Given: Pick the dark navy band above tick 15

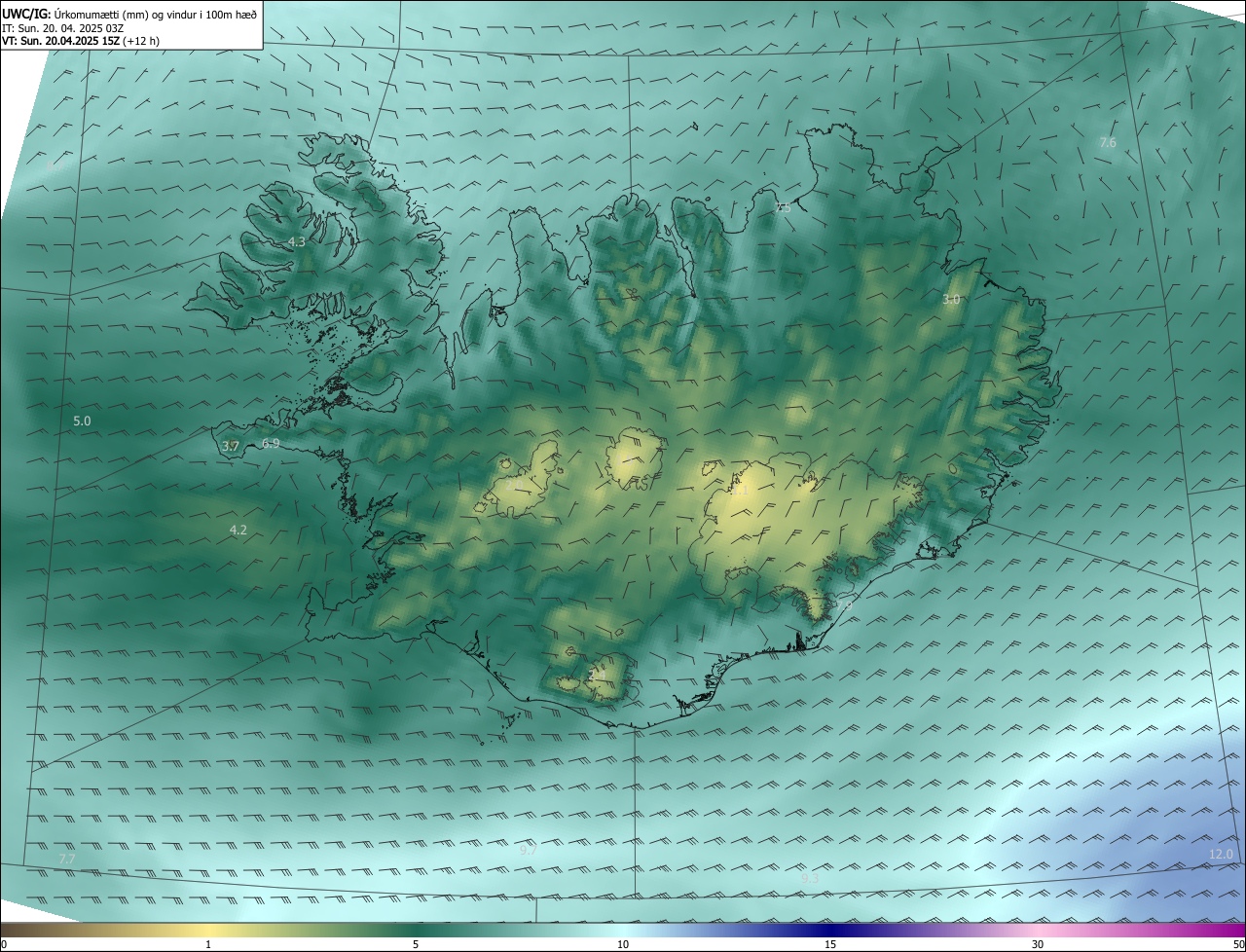Looking at the screenshot, I should [x=830, y=930].
